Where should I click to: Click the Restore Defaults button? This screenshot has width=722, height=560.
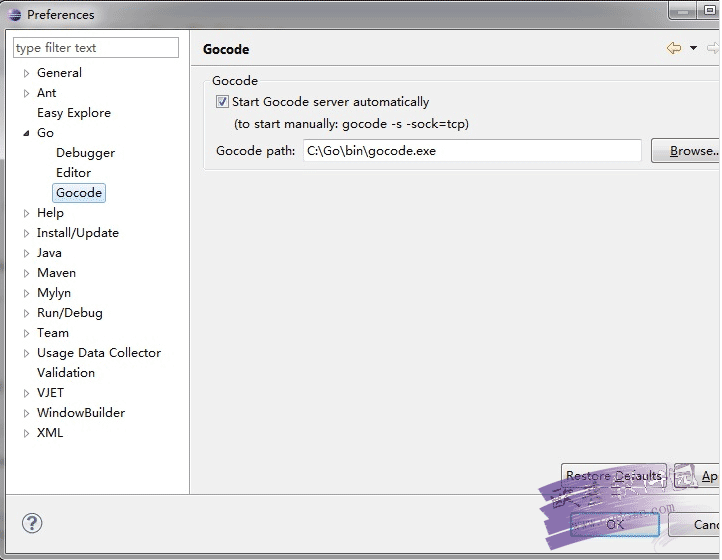613,476
